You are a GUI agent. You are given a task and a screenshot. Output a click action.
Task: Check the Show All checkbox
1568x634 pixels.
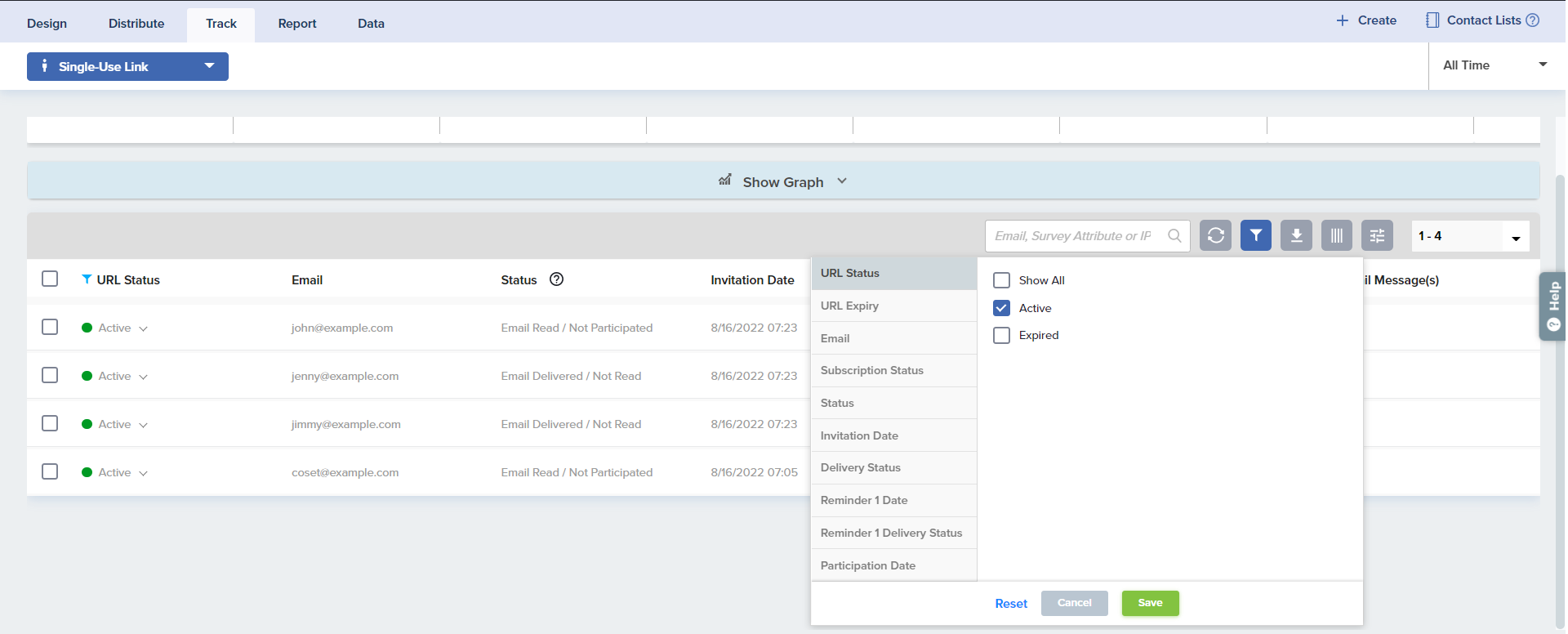tap(1001, 280)
